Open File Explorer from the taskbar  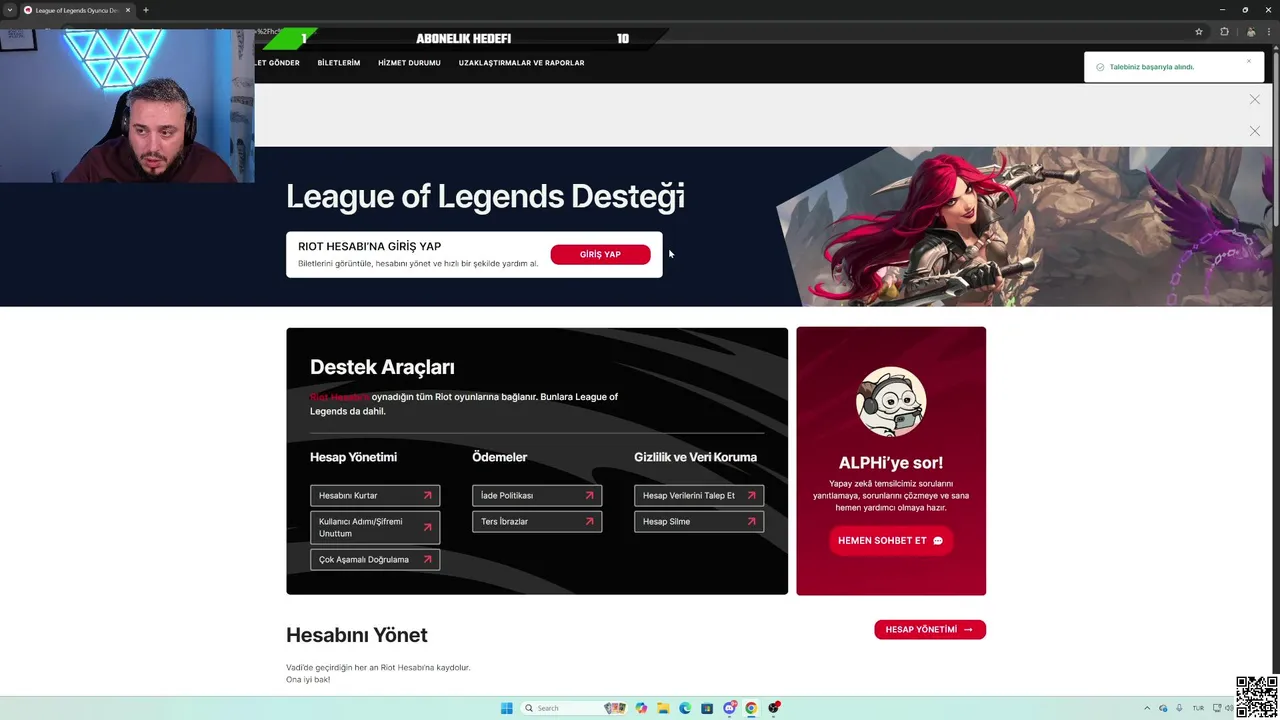click(663, 708)
